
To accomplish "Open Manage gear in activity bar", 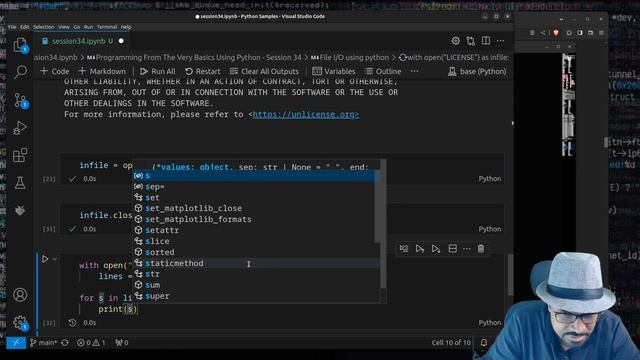I will pos(20,323).
